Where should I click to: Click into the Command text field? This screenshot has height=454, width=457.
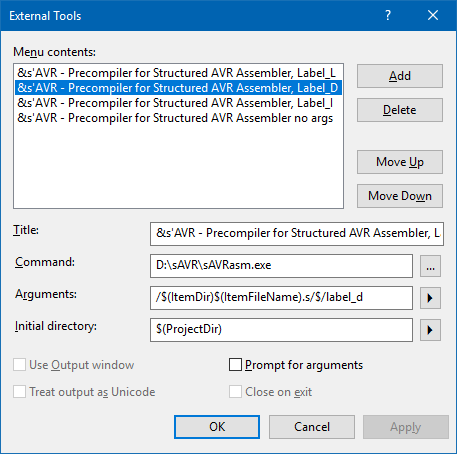tap(281, 266)
